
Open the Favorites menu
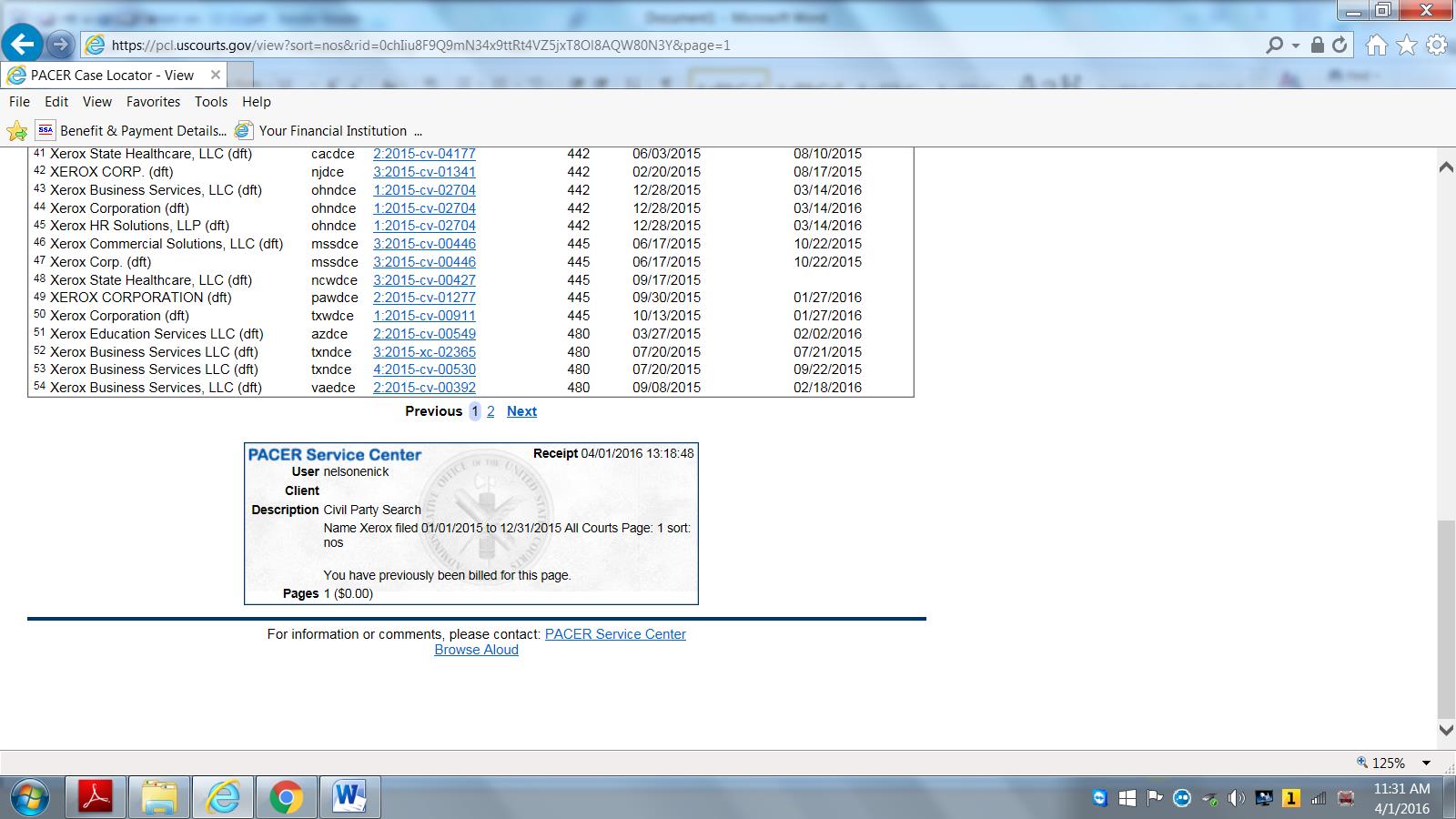(x=153, y=102)
